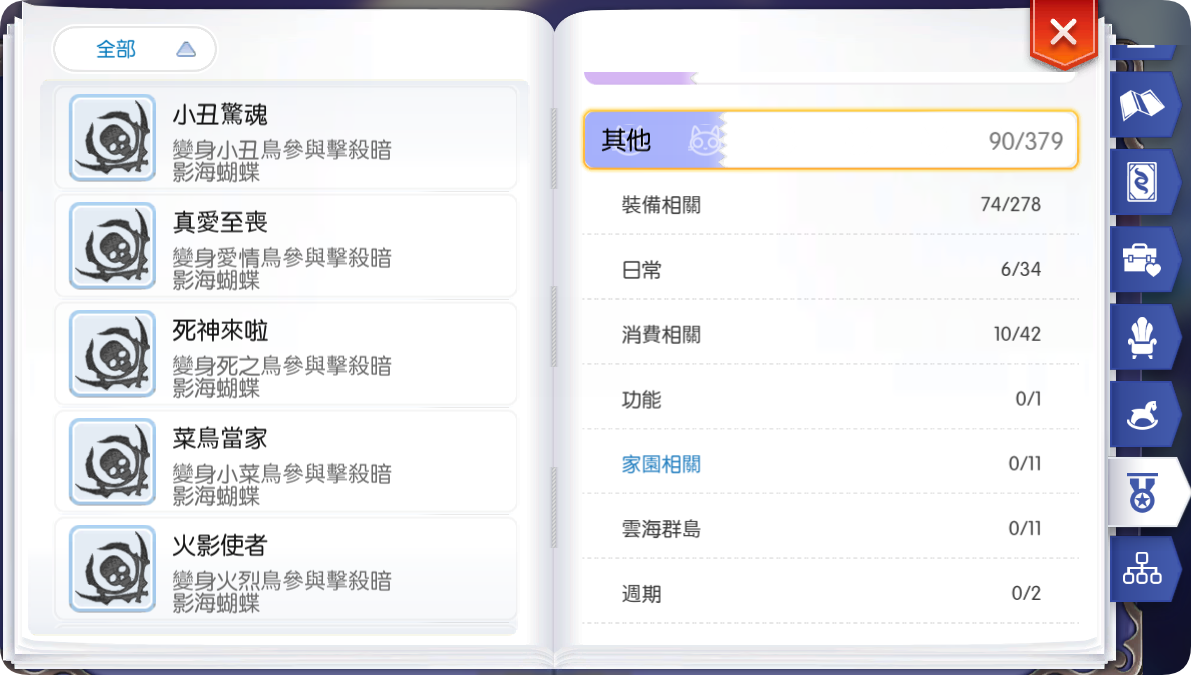Close the achievement book window

click(1063, 33)
